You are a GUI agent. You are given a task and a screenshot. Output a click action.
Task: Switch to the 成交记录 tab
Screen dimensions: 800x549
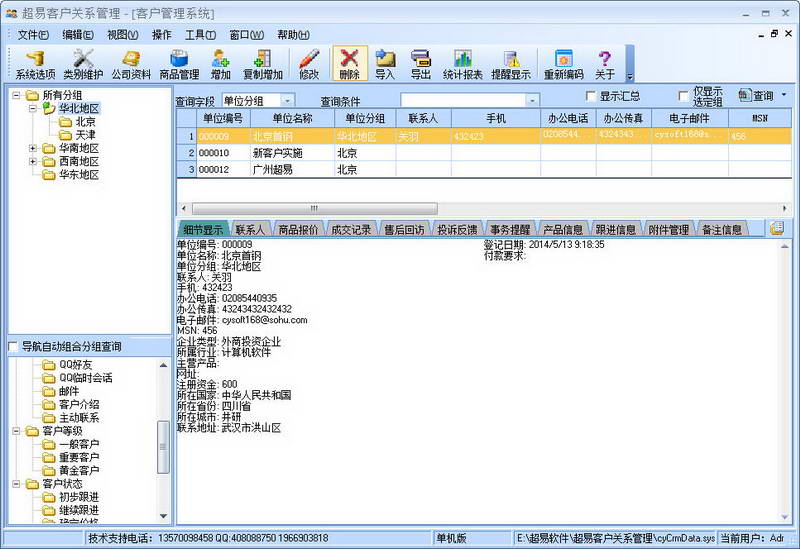tap(351, 229)
